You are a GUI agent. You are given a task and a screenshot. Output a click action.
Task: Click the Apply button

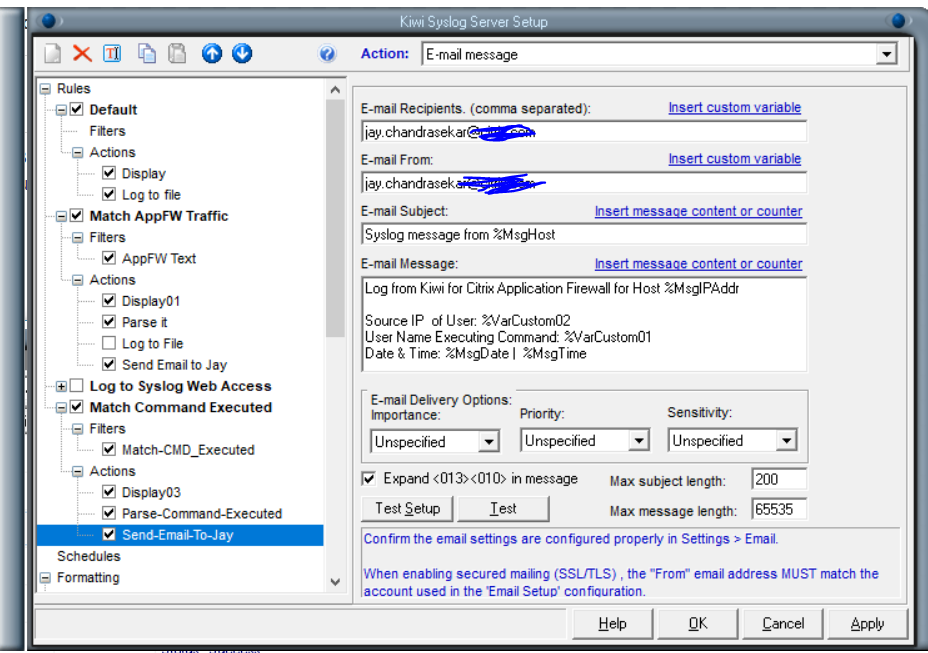coord(867,623)
